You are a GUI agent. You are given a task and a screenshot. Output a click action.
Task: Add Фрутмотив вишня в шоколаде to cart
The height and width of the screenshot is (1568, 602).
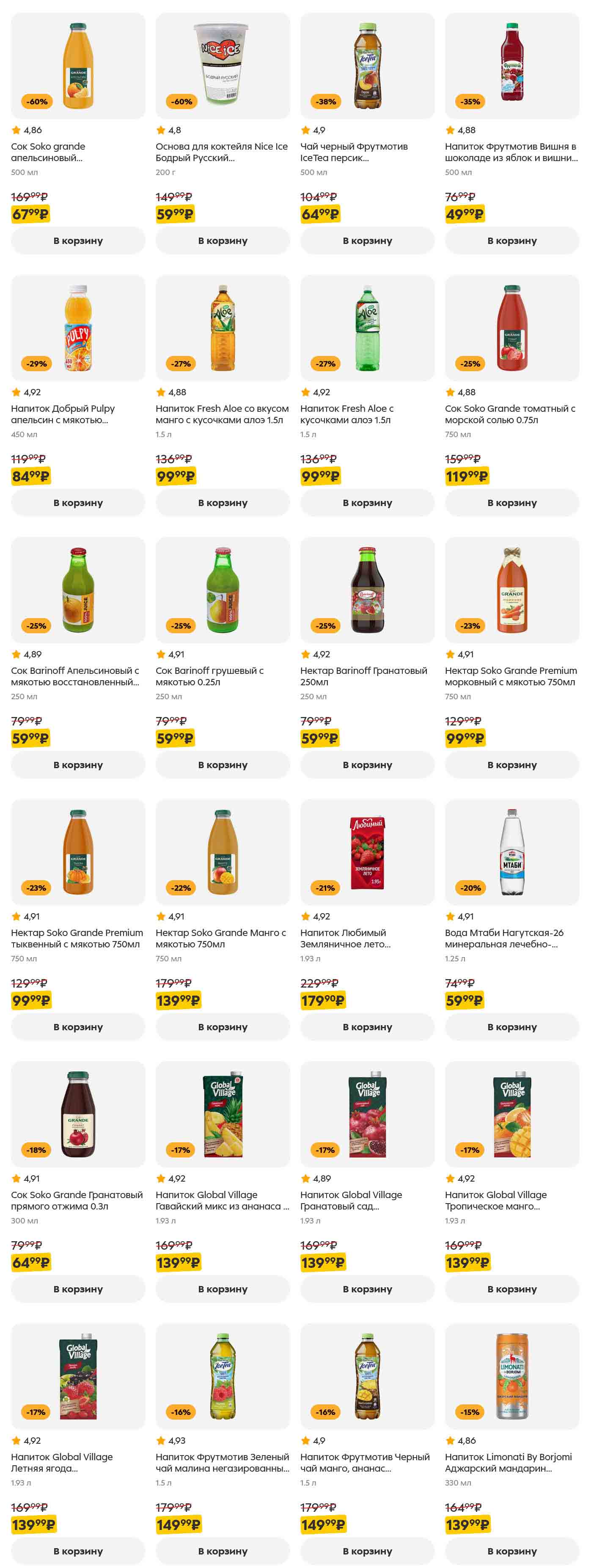click(x=512, y=241)
